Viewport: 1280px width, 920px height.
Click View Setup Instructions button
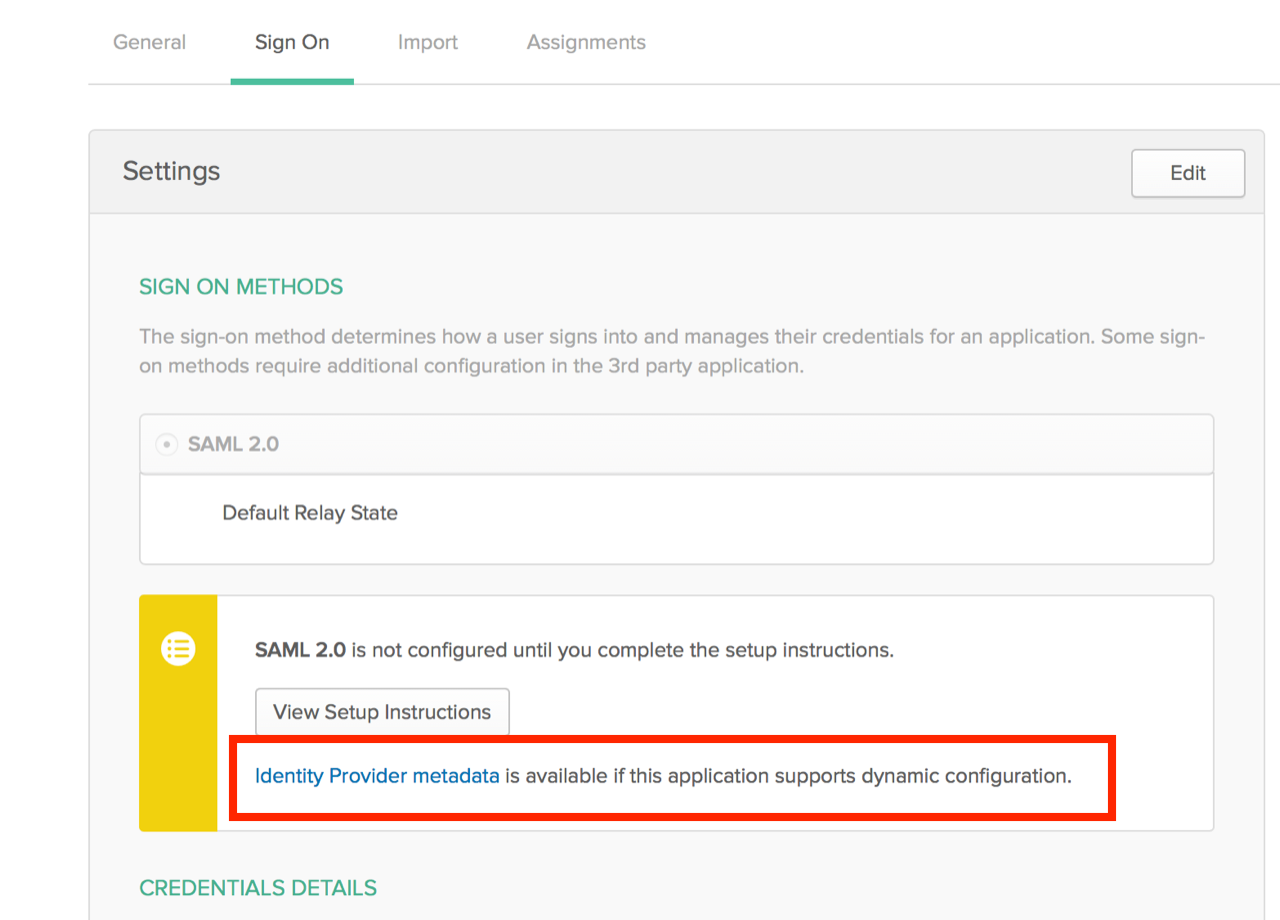(382, 712)
